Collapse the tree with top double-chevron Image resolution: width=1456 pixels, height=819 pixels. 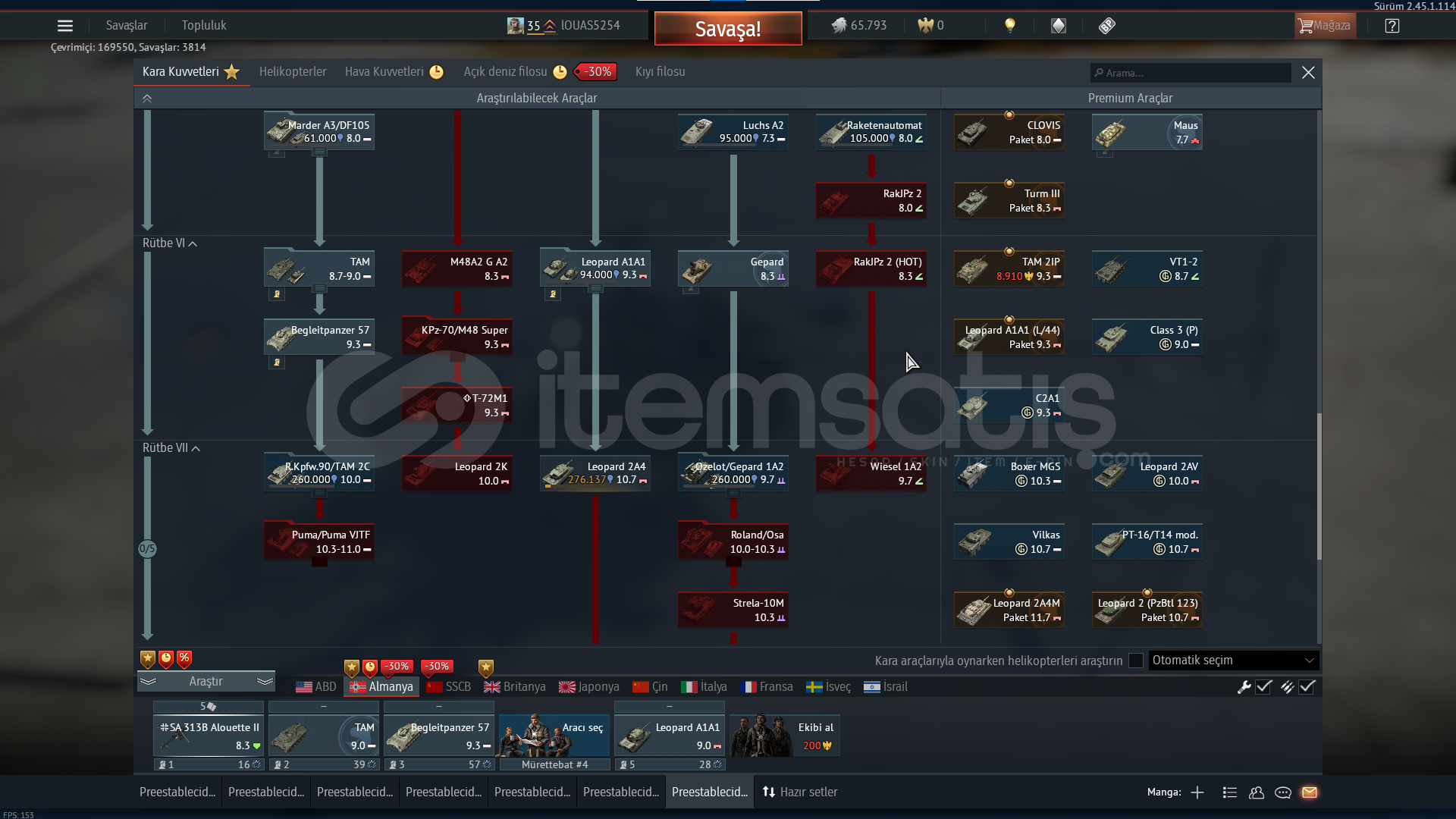[x=147, y=99]
